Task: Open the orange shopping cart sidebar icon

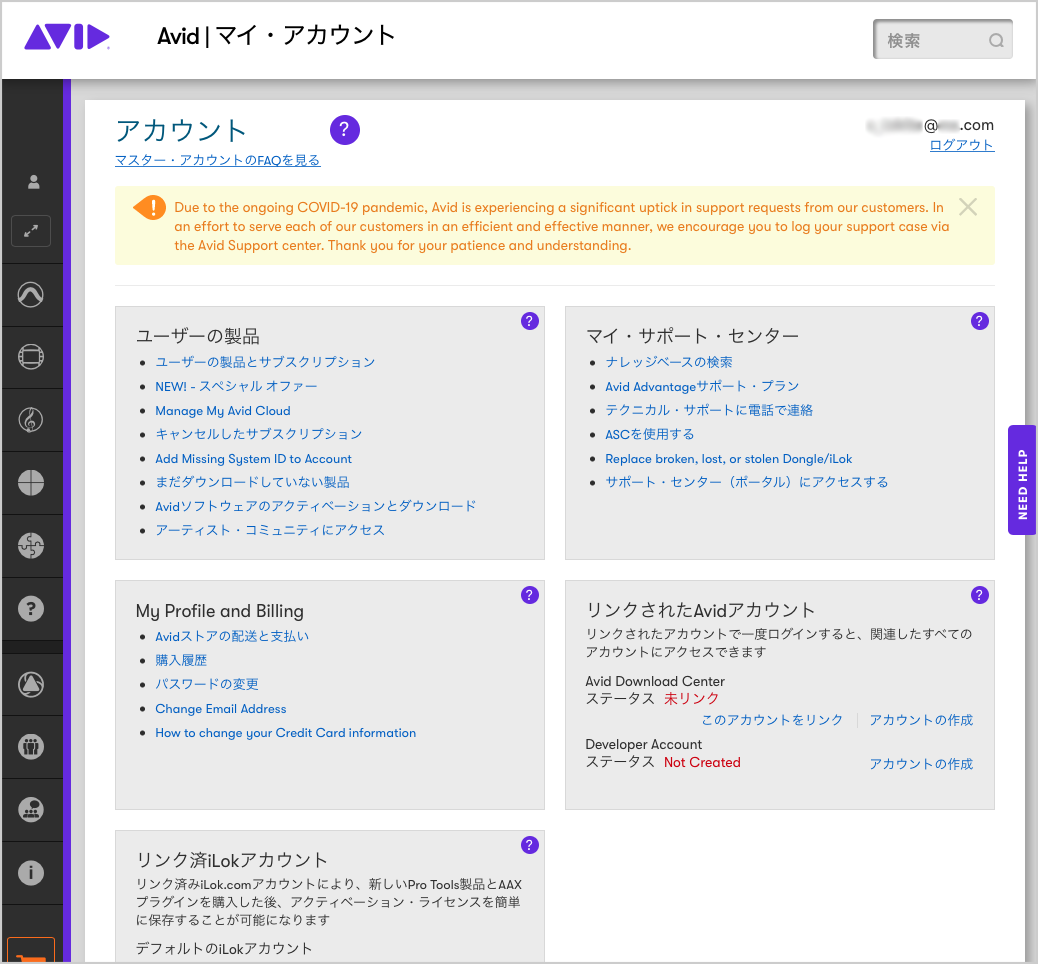Action: [x=30, y=951]
